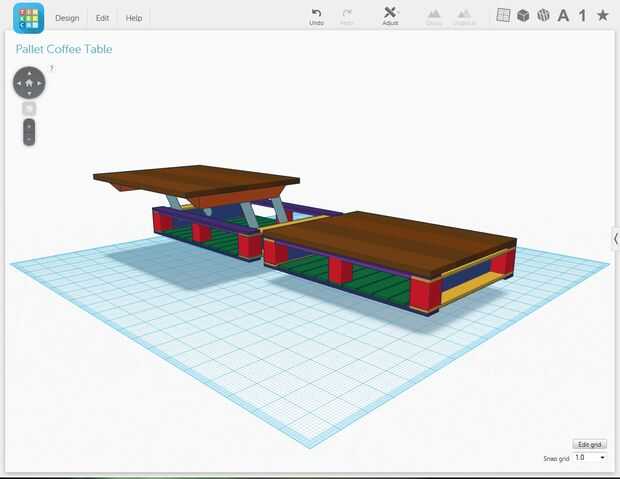This screenshot has width=620, height=479.
Task: Expand the collapsed right side panel
Action: [x=616, y=239]
